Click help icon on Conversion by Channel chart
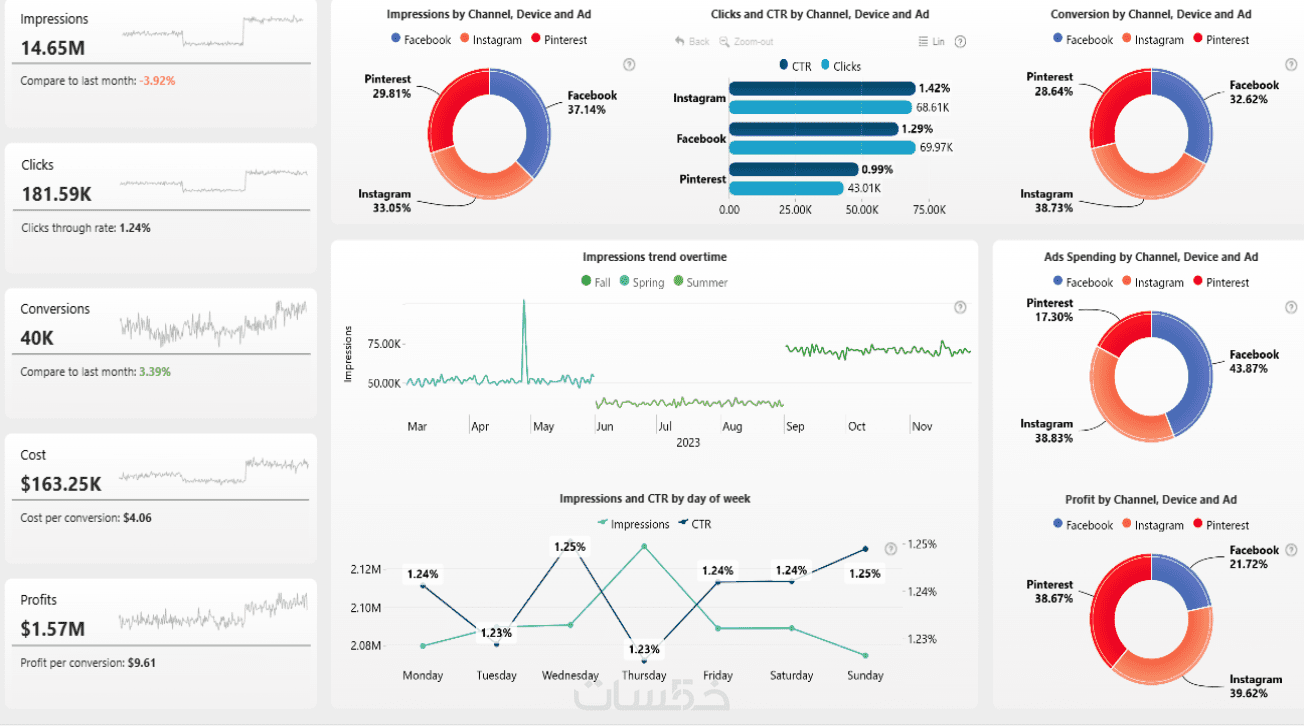The width and height of the screenshot is (1304, 726). pyautogui.click(x=1291, y=64)
